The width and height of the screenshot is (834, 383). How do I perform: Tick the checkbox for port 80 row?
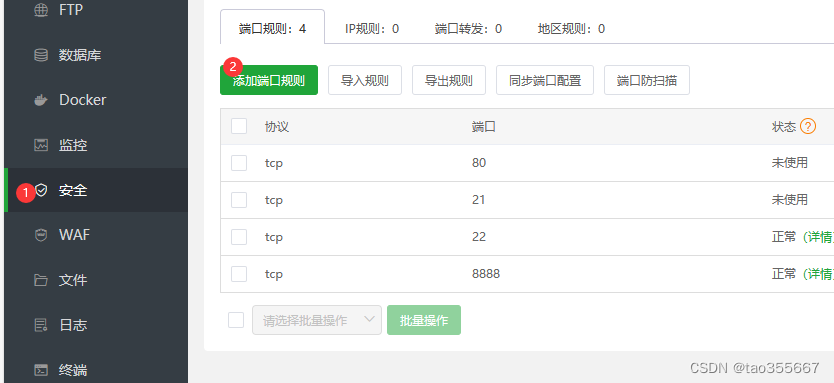coord(239,163)
